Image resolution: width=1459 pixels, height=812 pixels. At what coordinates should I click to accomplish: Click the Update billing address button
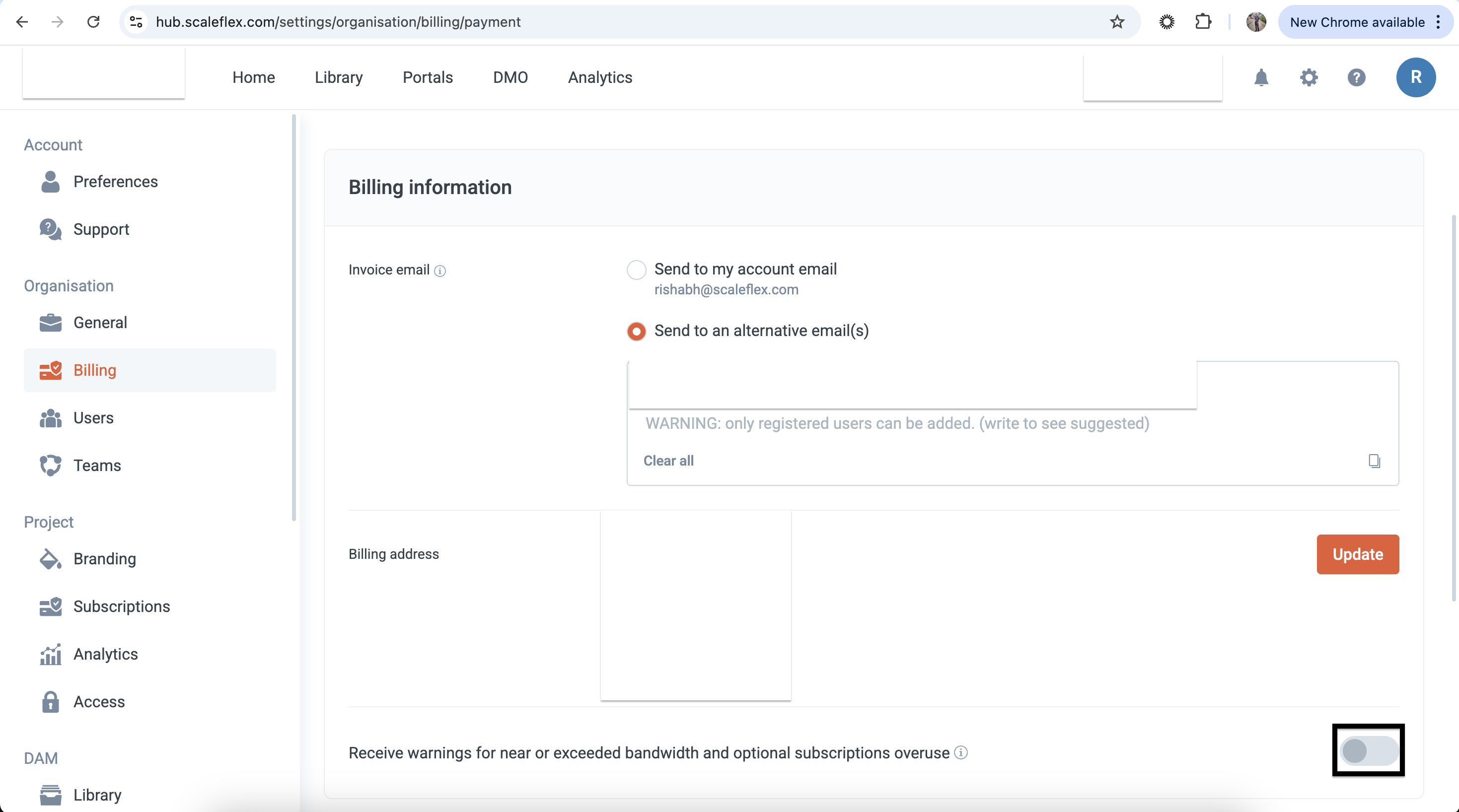click(1357, 554)
